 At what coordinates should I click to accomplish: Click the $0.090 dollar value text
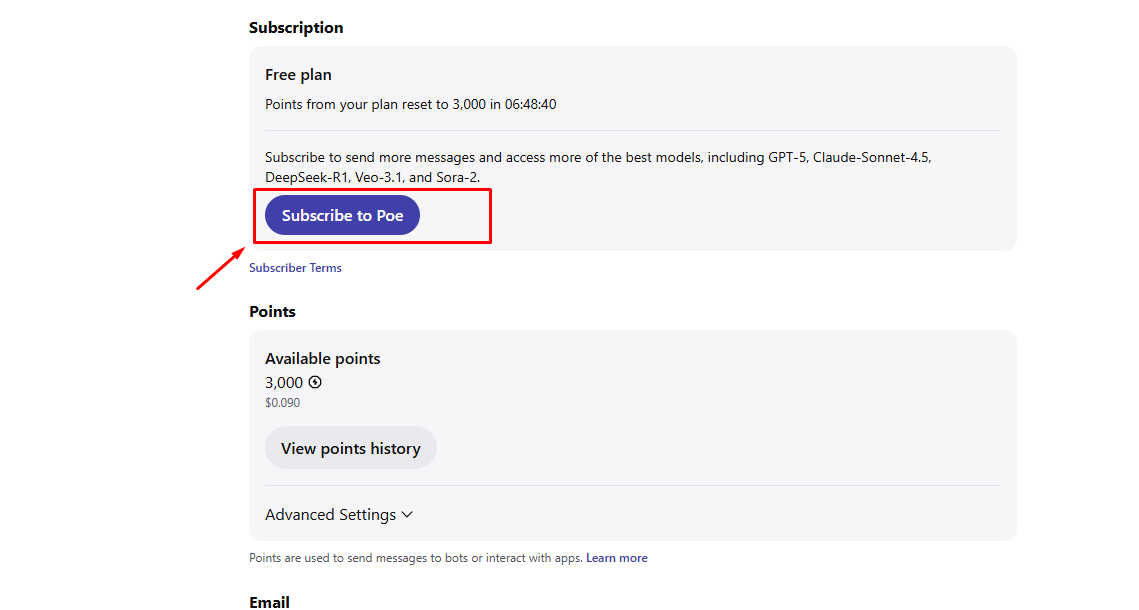(x=282, y=403)
